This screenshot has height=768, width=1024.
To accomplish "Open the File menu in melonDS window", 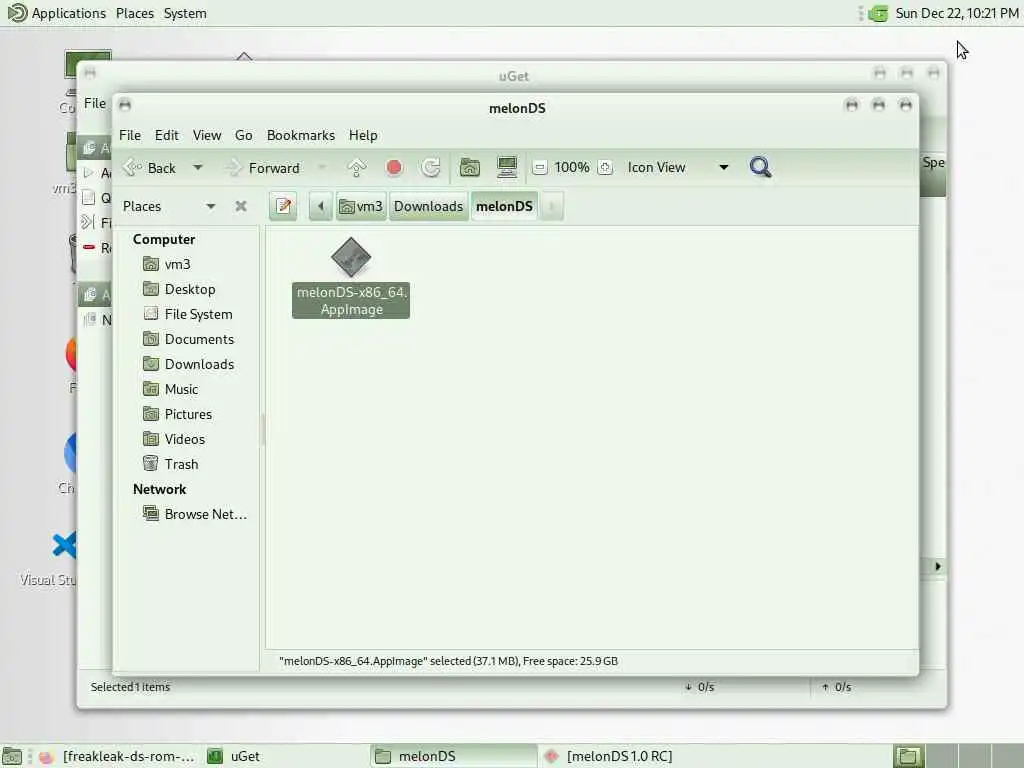I will [130, 135].
